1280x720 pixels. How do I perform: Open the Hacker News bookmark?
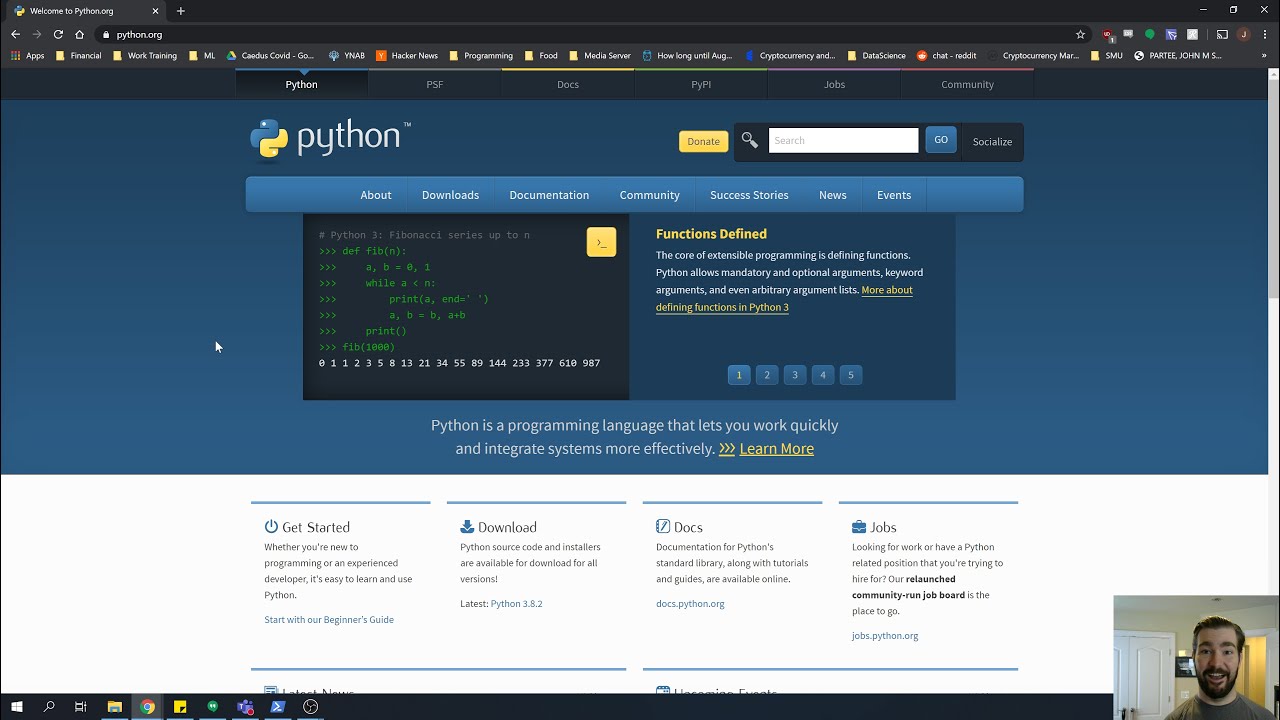[x=407, y=56]
